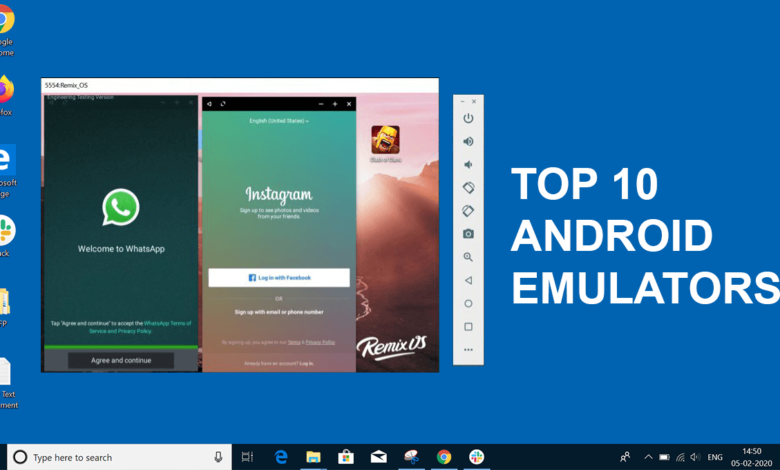
Task: Click fullscreen expand icon in Instagram window titlebar
Action: pos(223,104)
